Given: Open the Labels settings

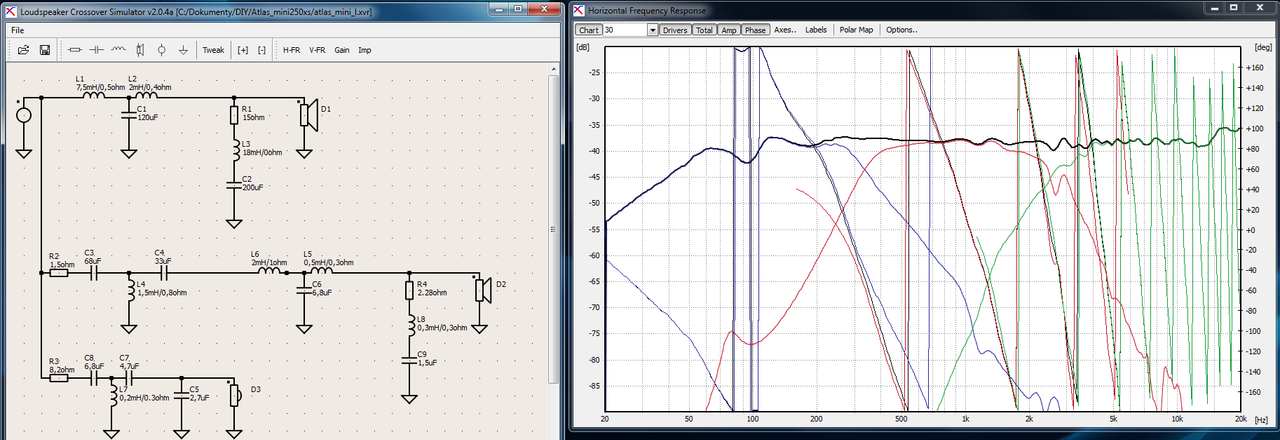Looking at the screenshot, I should click(816, 30).
